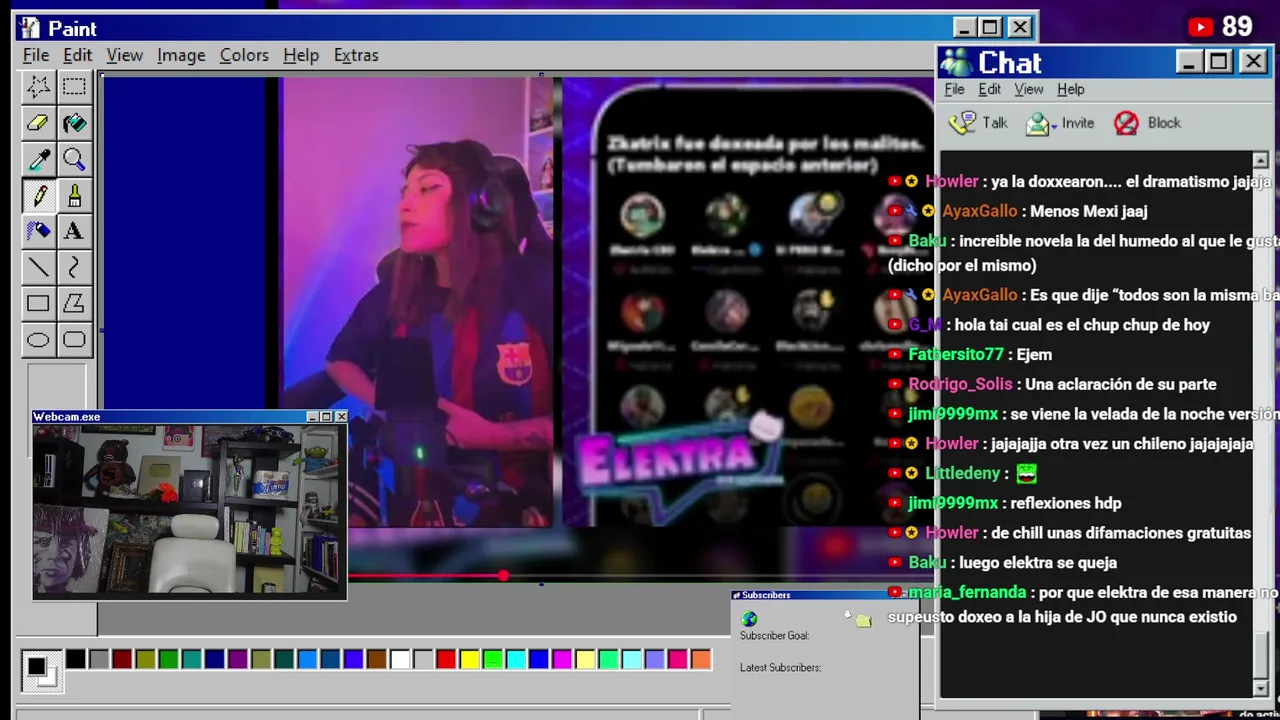Click username maria_fernanda in chat
The width and height of the screenshot is (1280, 720).
coord(967,592)
